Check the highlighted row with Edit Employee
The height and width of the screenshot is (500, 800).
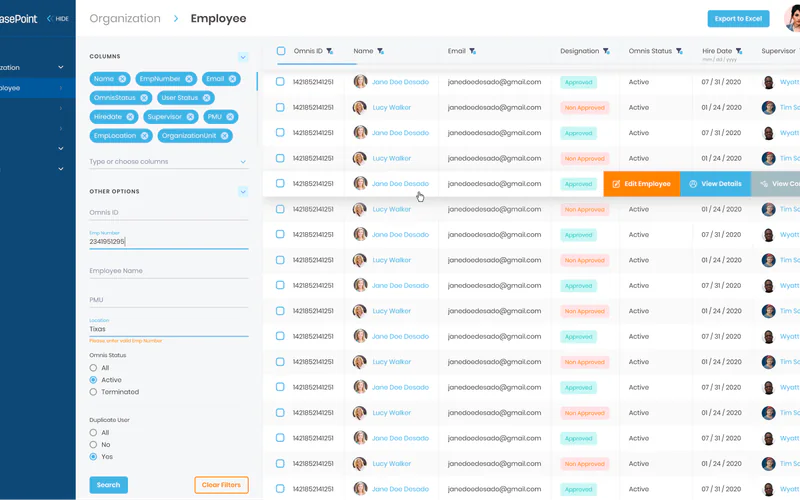click(x=280, y=183)
